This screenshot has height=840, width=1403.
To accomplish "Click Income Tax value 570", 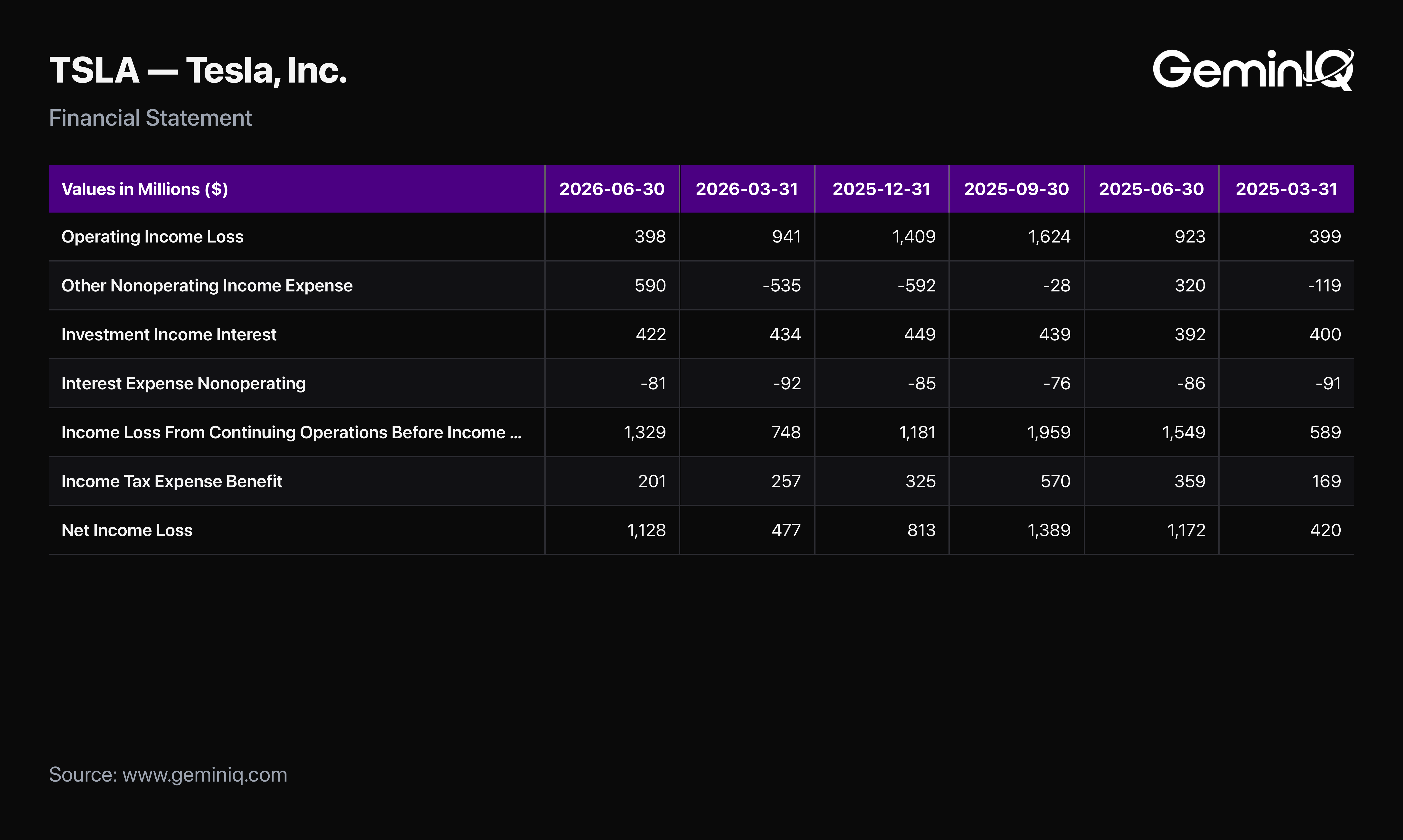I will pyautogui.click(x=1055, y=481).
